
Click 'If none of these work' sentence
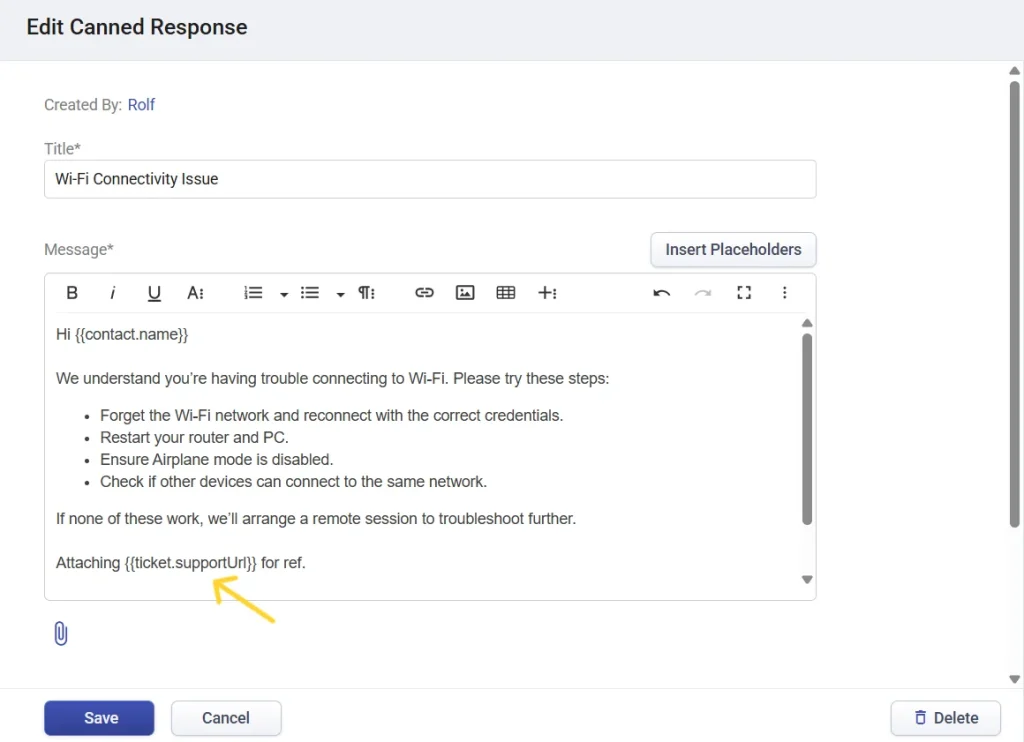click(315, 519)
